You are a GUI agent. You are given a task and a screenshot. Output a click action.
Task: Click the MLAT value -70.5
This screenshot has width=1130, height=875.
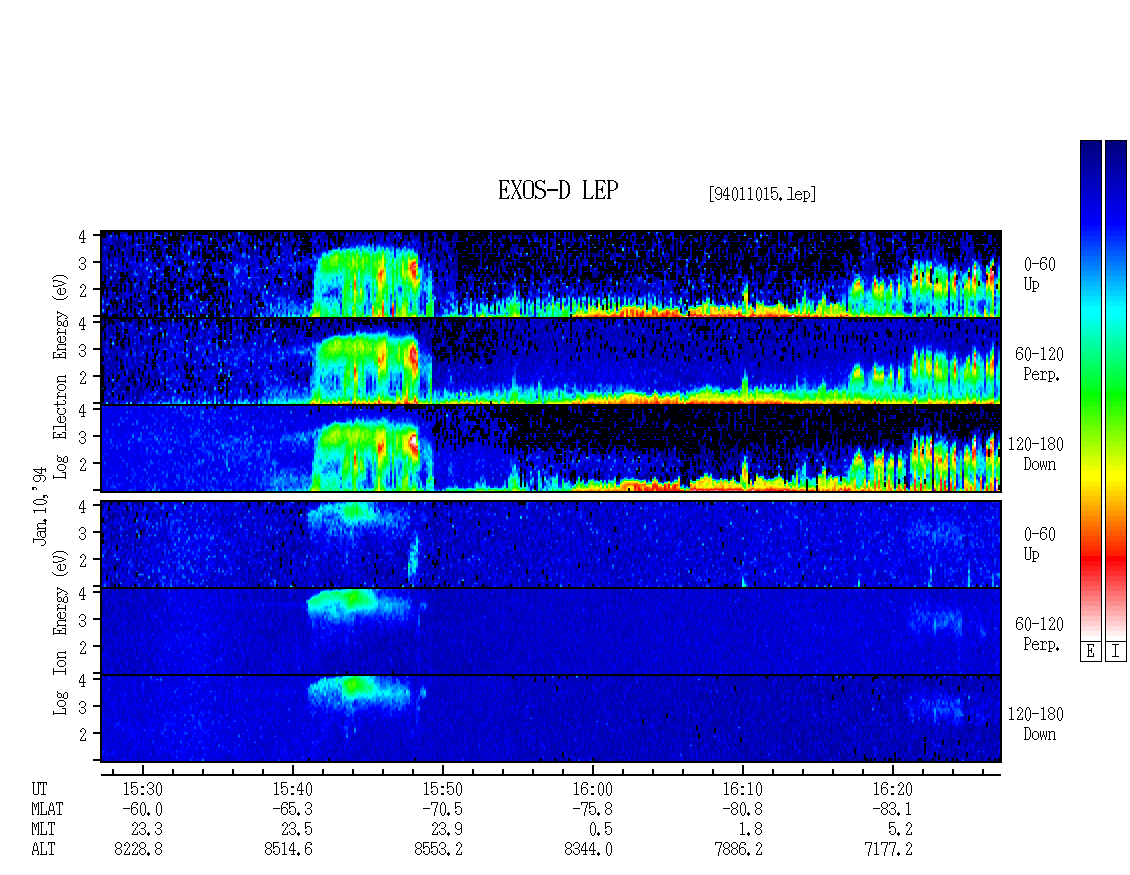[442, 809]
